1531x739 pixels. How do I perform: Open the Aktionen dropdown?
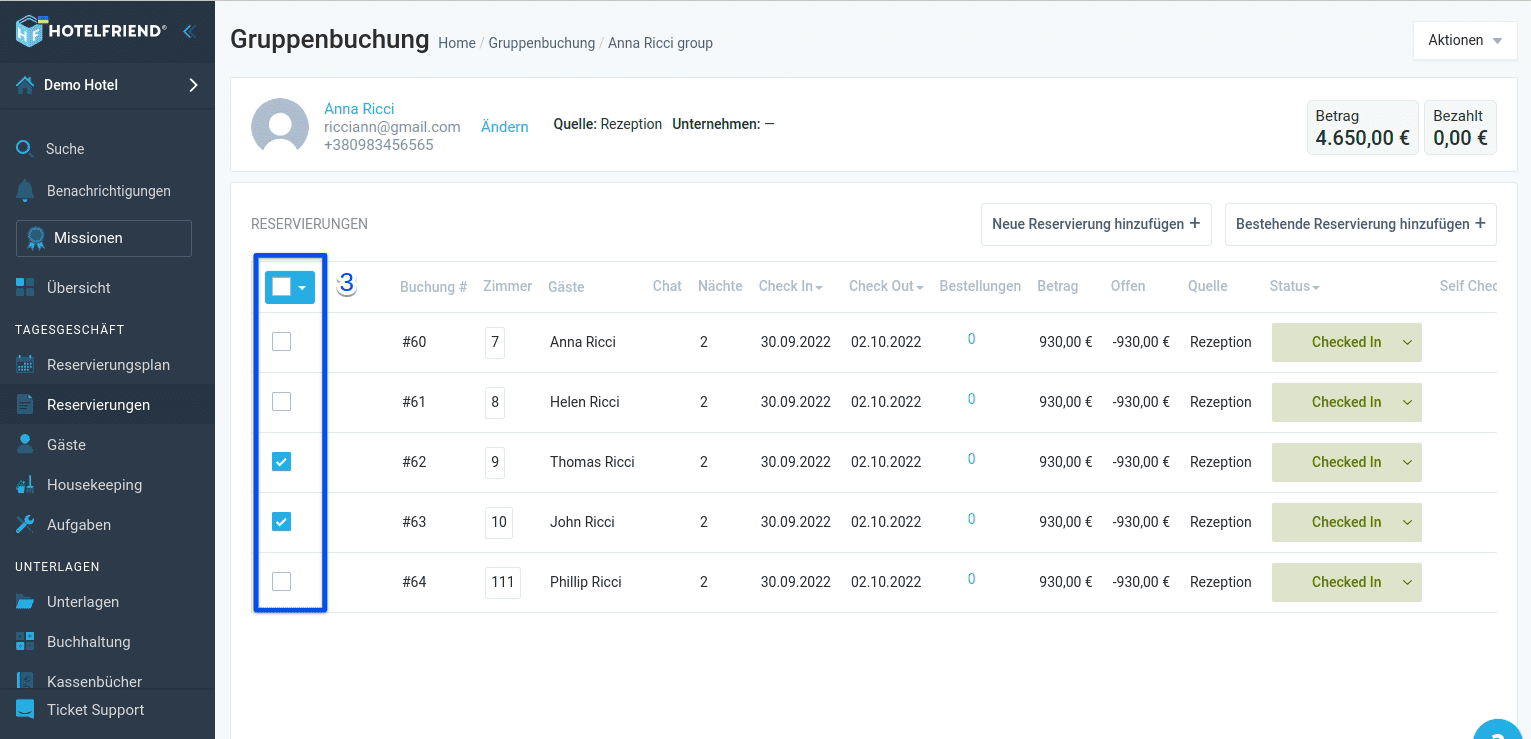tap(1465, 41)
